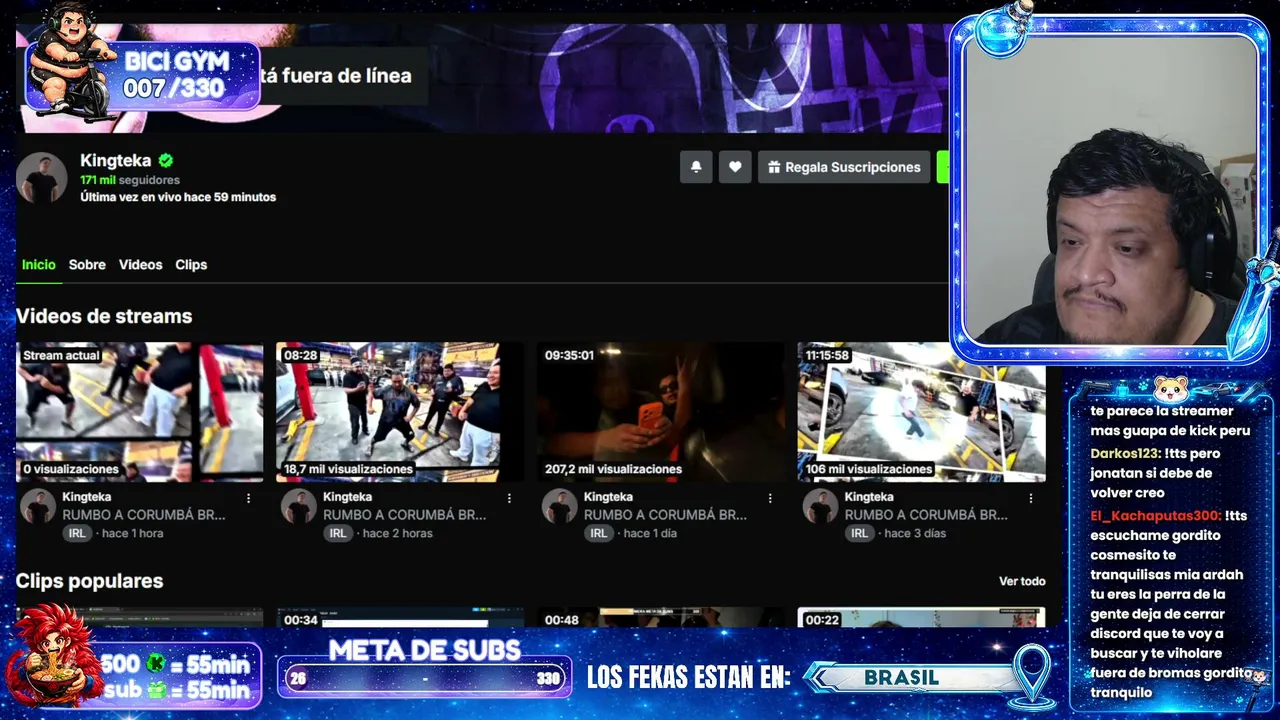Open video title posted hace 3 días

pyautogui.click(x=926, y=515)
